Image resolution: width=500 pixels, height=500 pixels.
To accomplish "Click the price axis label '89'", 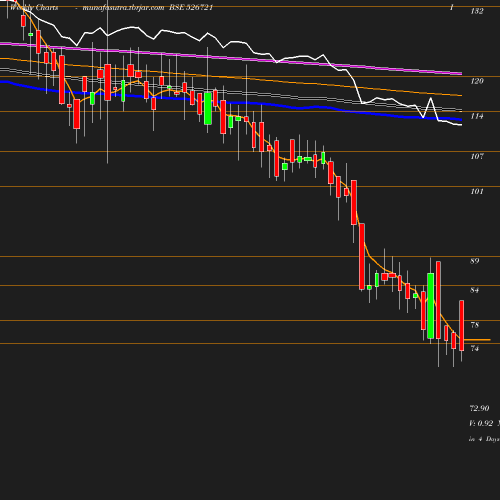I will click(475, 261).
